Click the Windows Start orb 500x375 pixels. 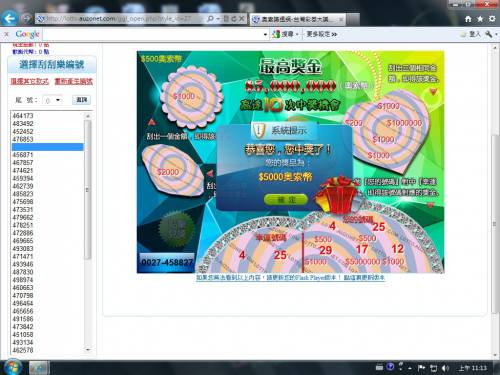click(12, 367)
